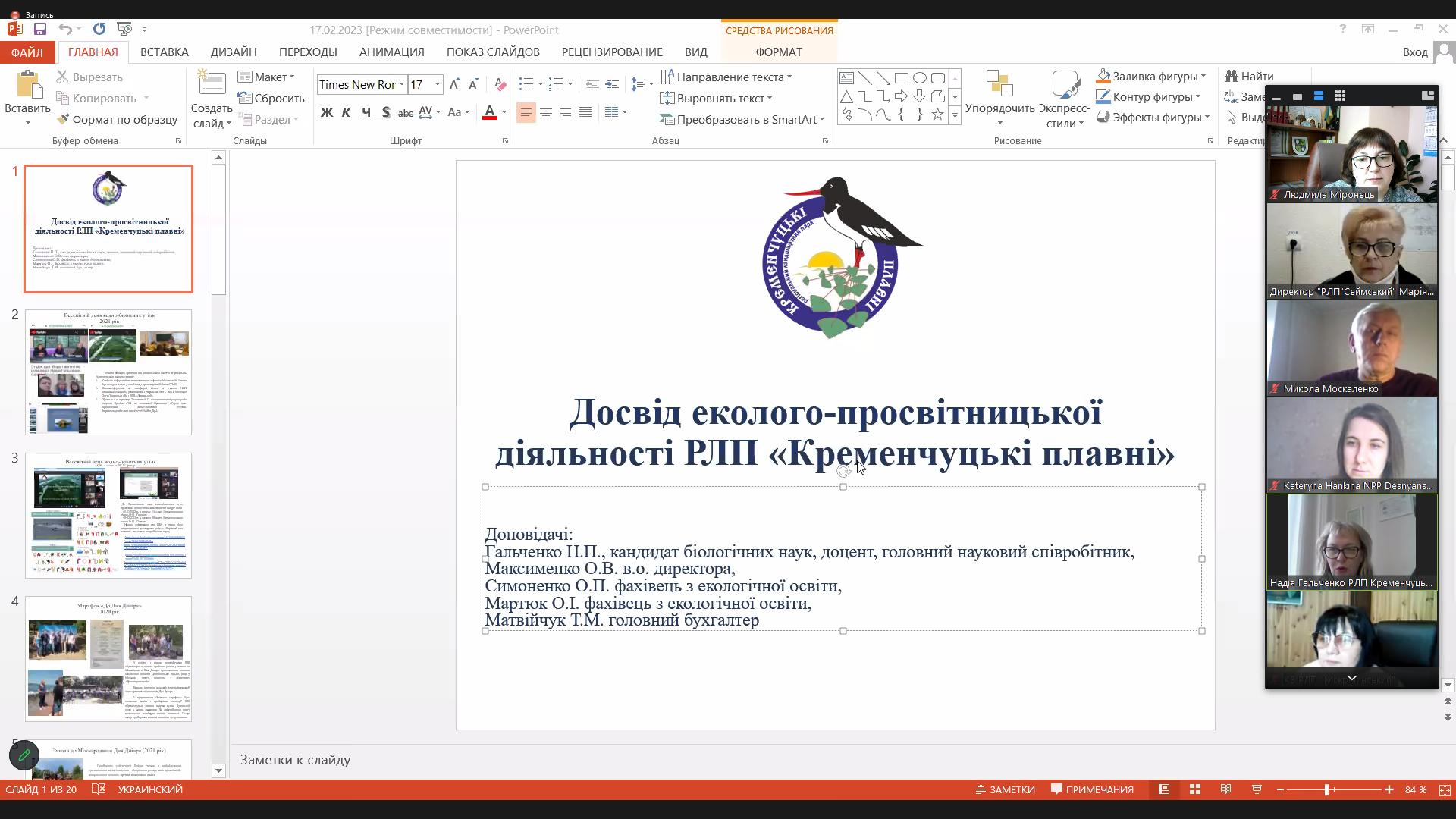Open the ВСТАВКА ribbon tab
This screenshot has height=819, width=1456.
point(164,52)
